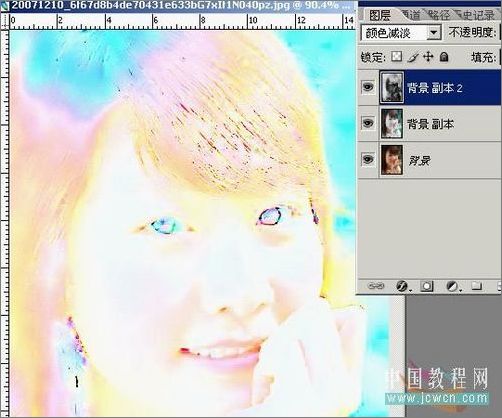The height and width of the screenshot is (418, 502).
Task: Add layer mask icon
Action: (427, 286)
